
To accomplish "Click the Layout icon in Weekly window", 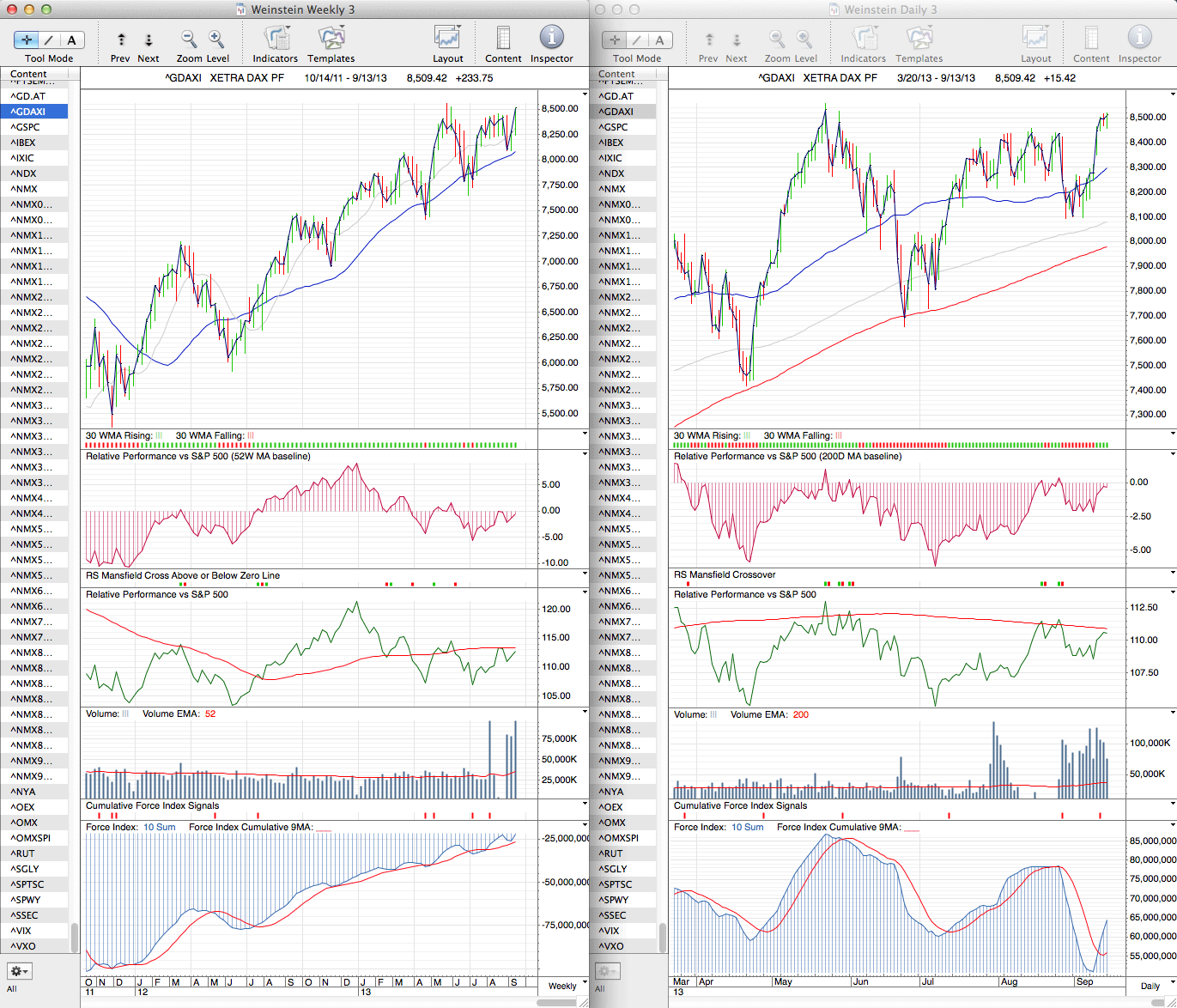I will pyautogui.click(x=447, y=39).
